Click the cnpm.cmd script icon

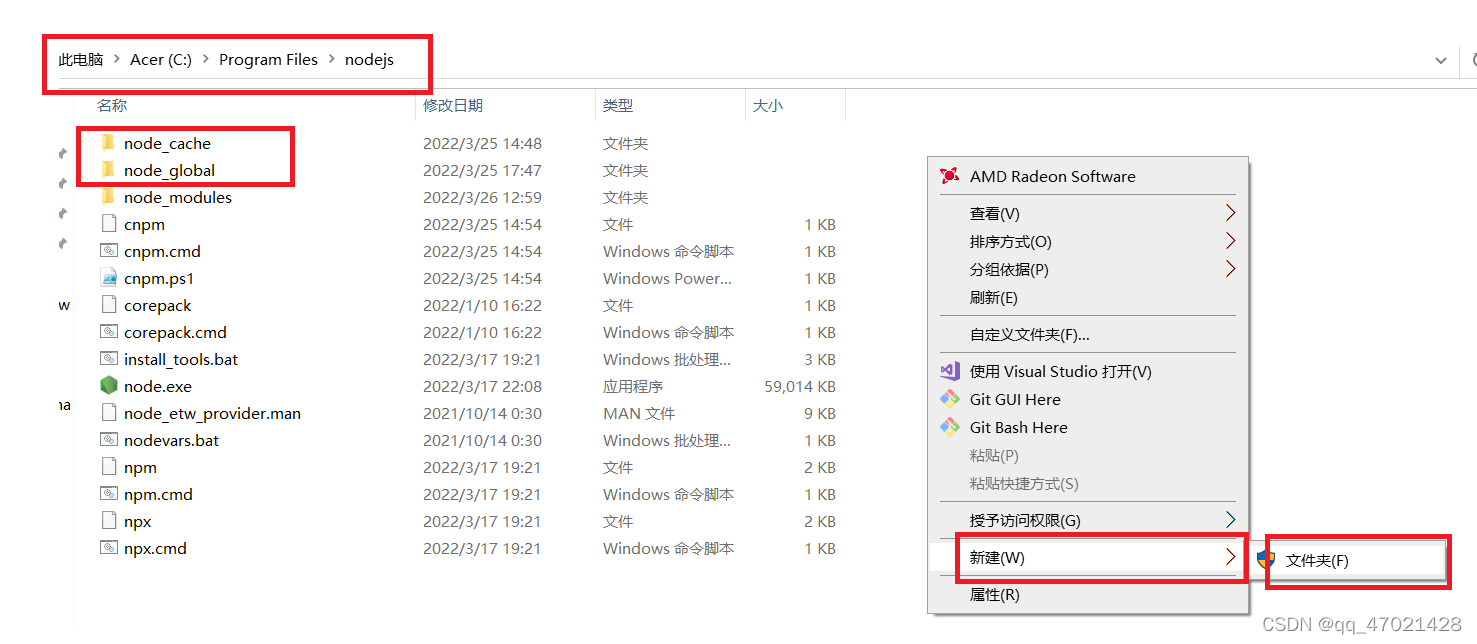point(108,251)
